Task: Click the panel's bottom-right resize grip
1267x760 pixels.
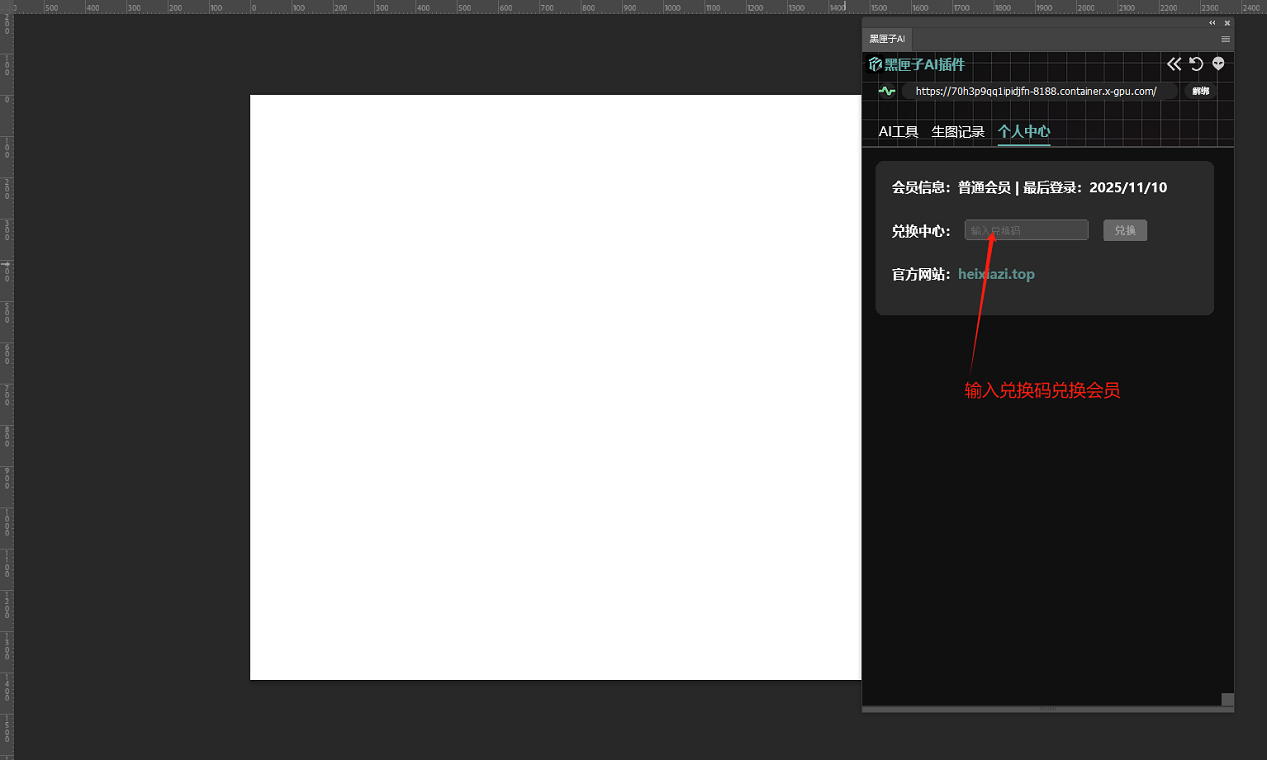Action: coord(1227,700)
